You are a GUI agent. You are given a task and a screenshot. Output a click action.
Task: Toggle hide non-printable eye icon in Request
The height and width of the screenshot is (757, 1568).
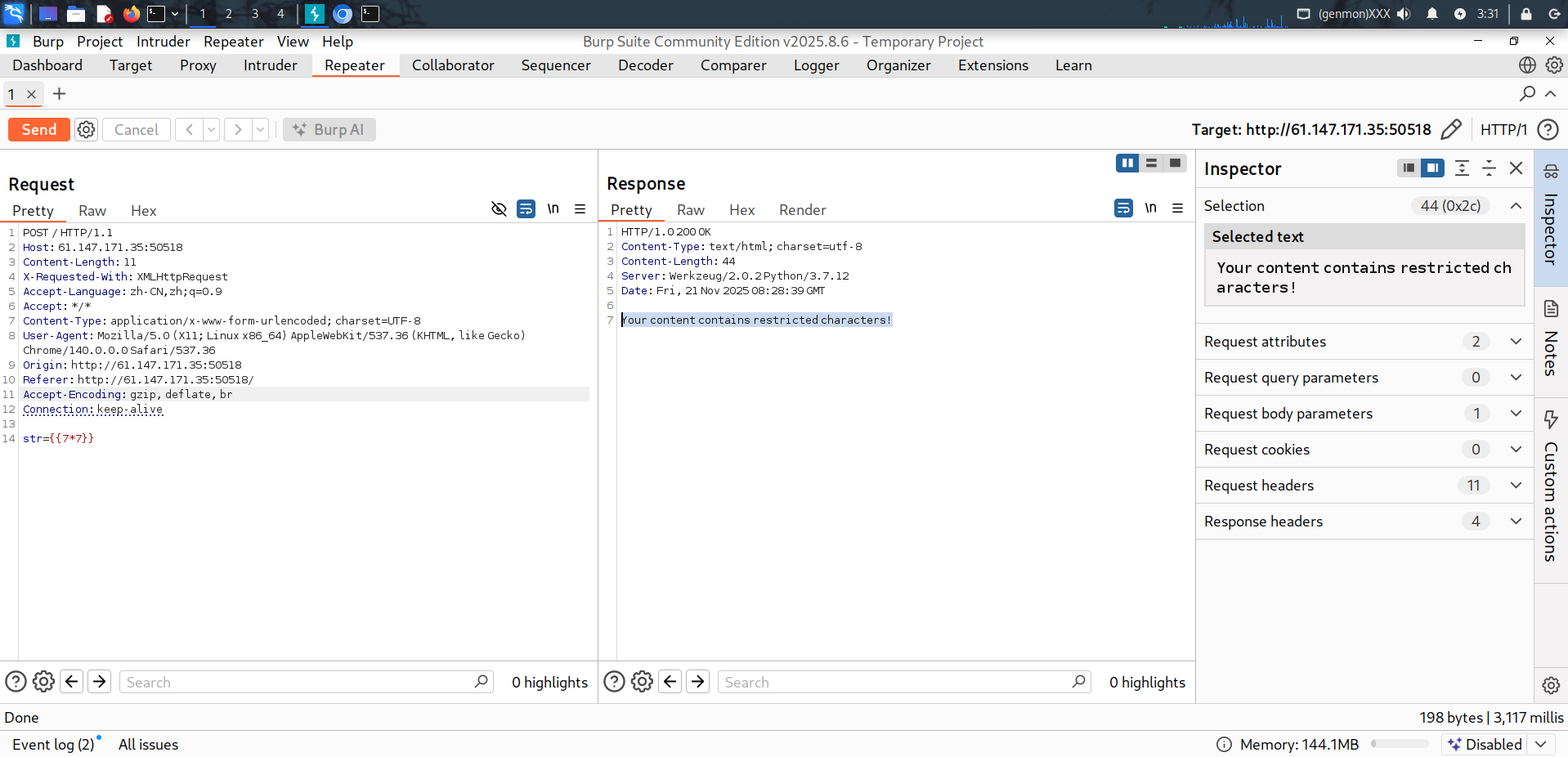499,209
